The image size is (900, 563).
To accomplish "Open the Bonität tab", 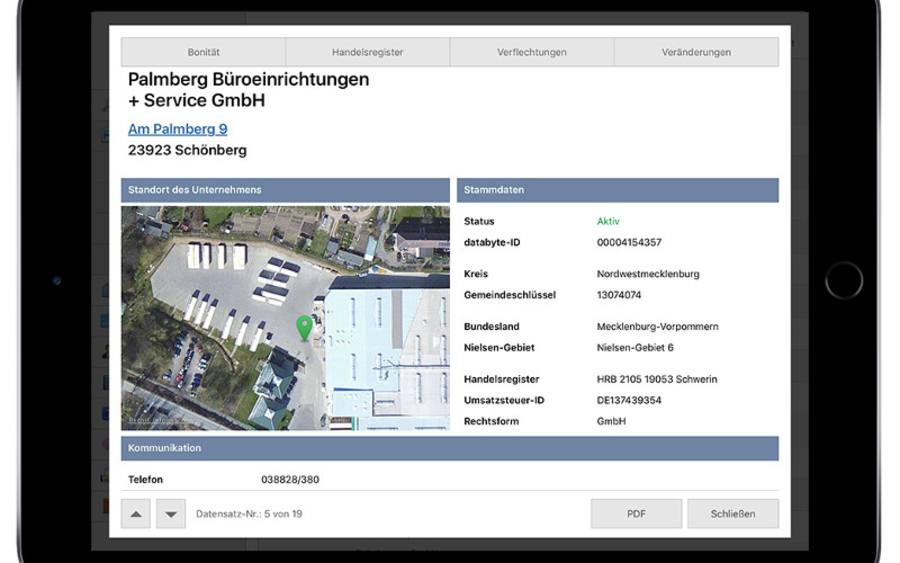I will click(x=203, y=52).
